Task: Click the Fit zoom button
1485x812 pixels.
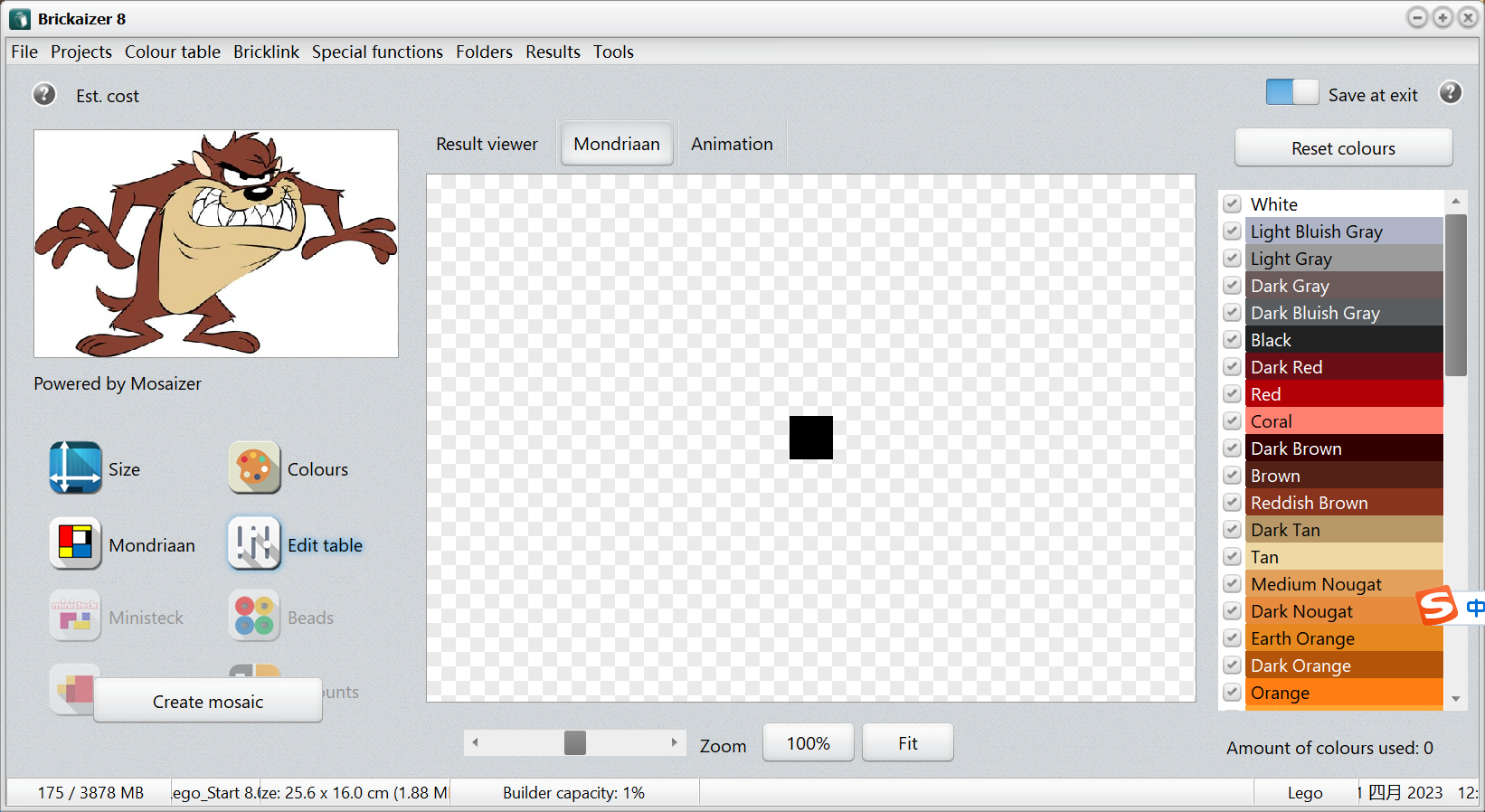Action: (907, 742)
